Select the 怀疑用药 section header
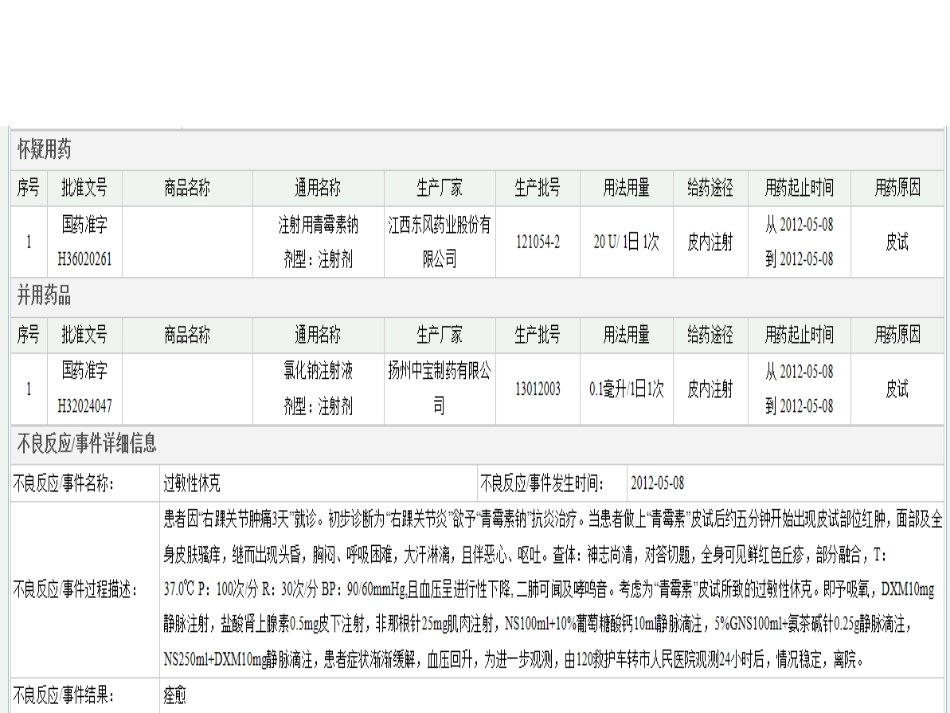Image resolution: width=950 pixels, height=713 pixels. pos(44,149)
